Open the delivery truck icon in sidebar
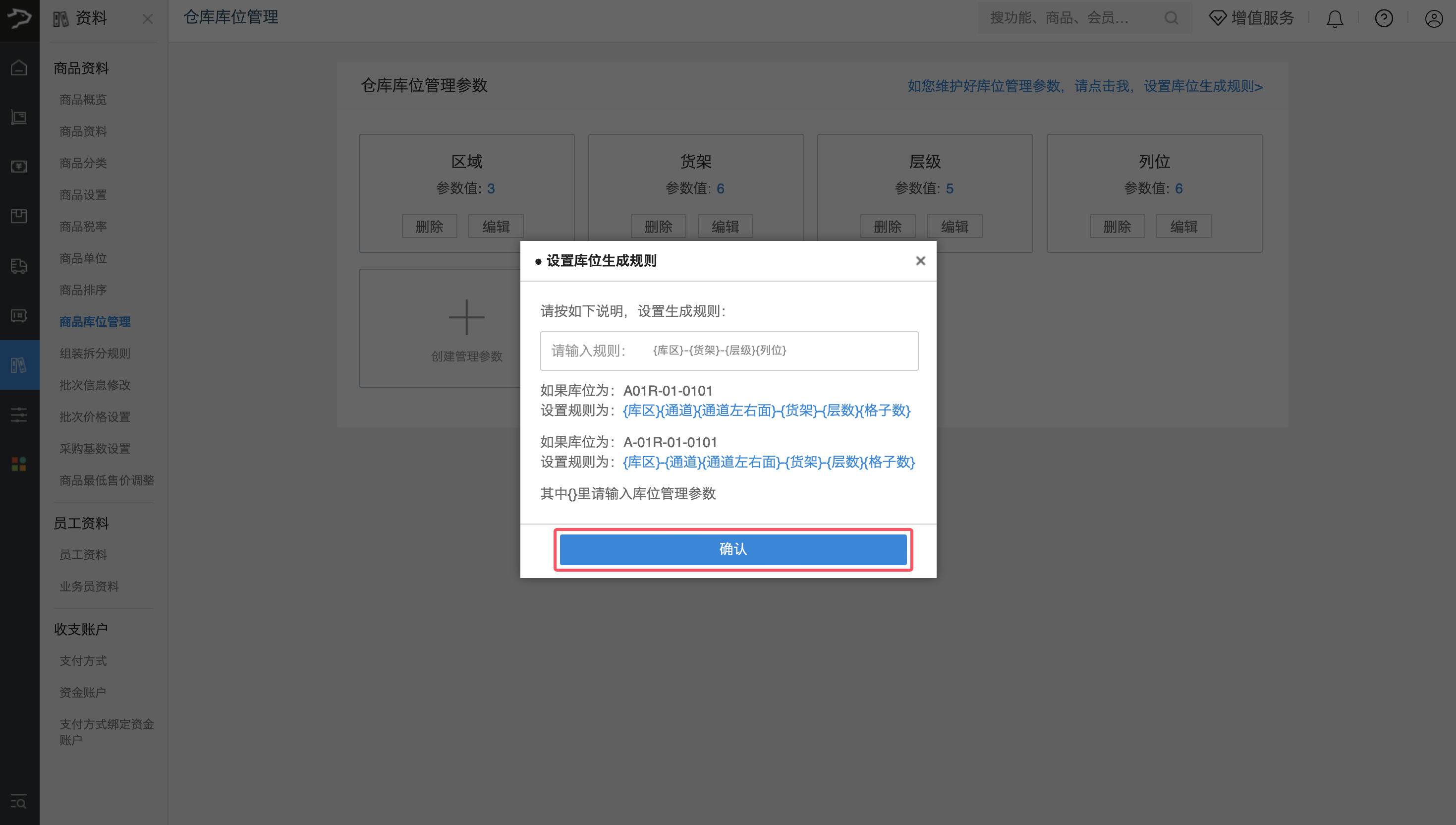 [x=19, y=266]
